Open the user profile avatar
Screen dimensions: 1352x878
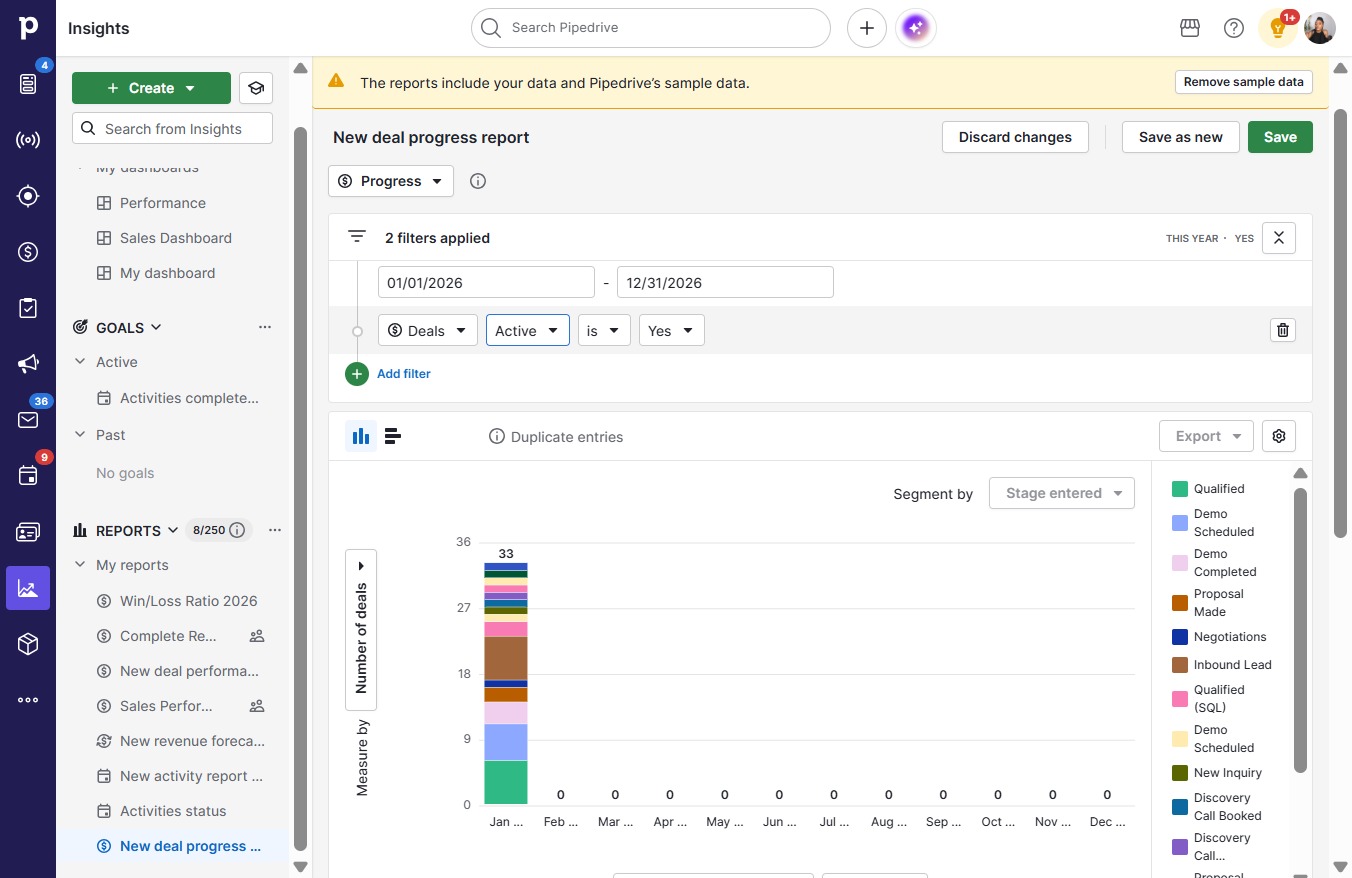[1320, 28]
